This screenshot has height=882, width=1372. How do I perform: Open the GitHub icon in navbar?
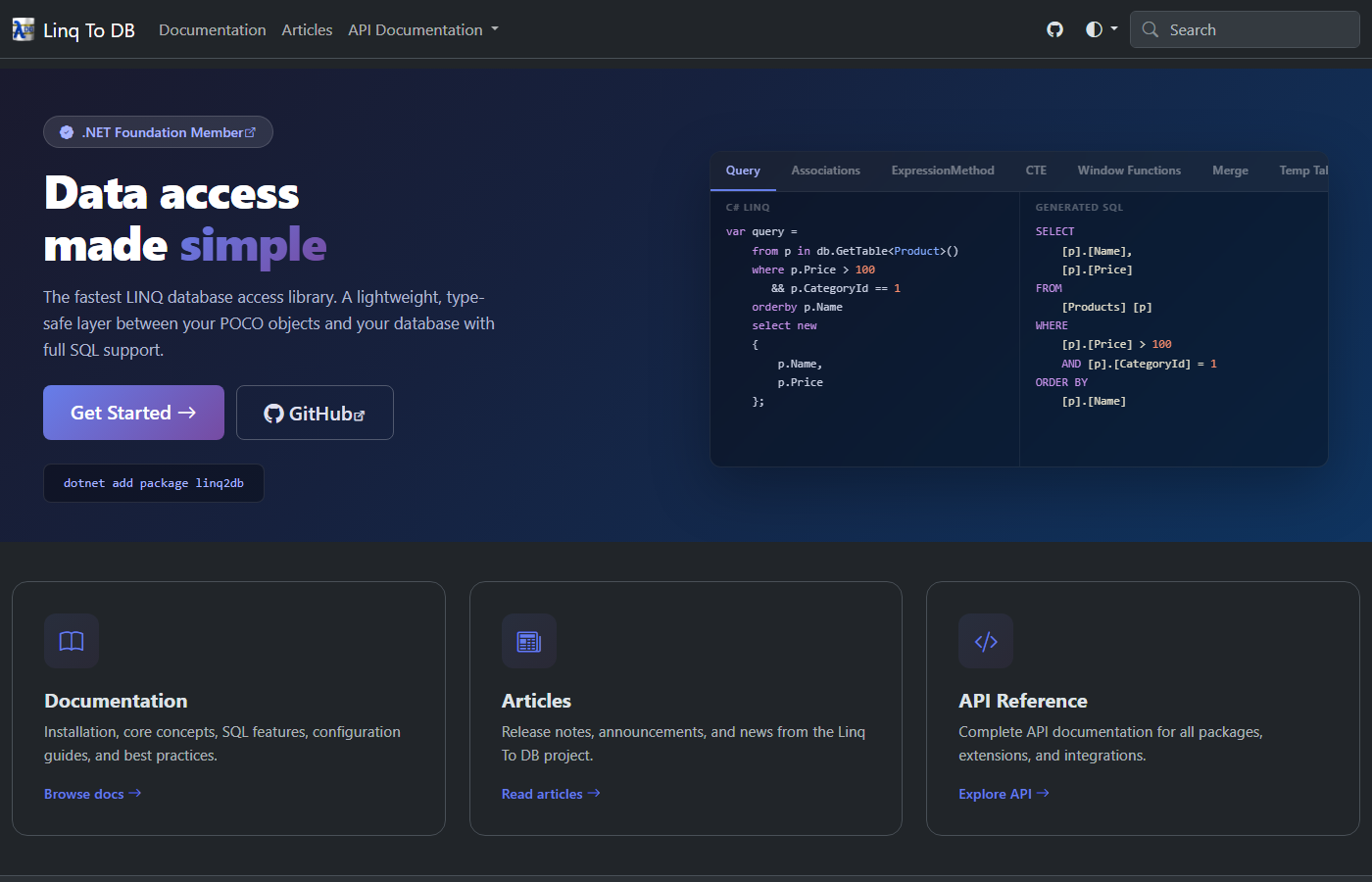click(1054, 29)
